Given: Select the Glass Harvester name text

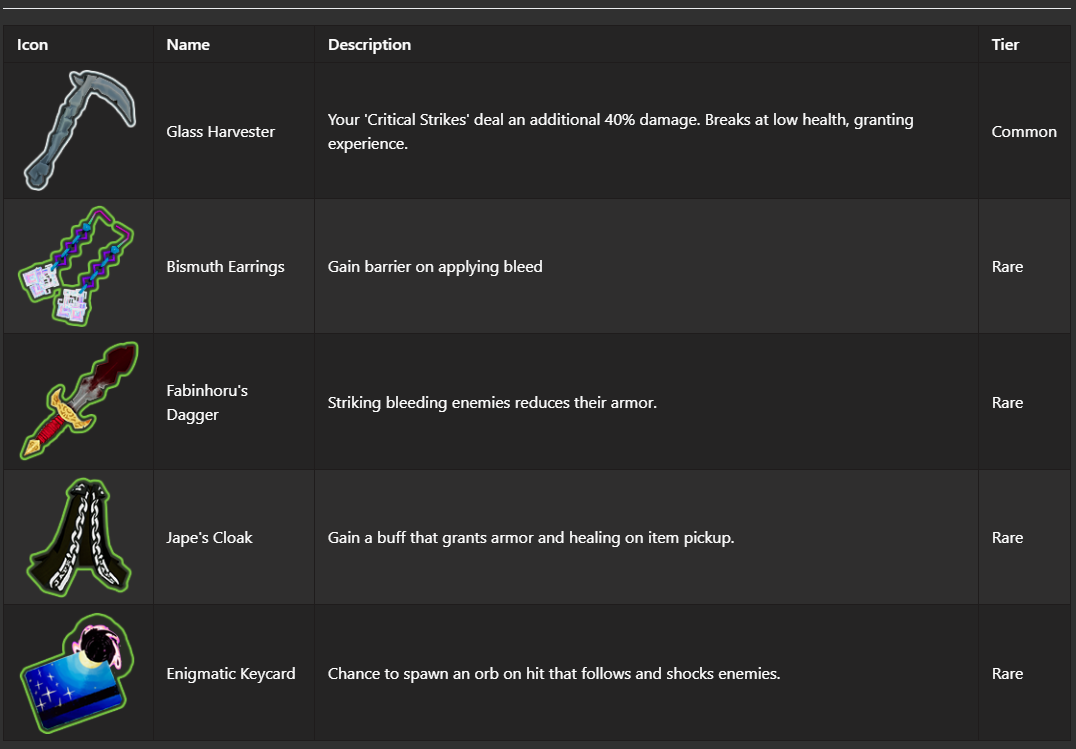Looking at the screenshot, I should [220, 132].
